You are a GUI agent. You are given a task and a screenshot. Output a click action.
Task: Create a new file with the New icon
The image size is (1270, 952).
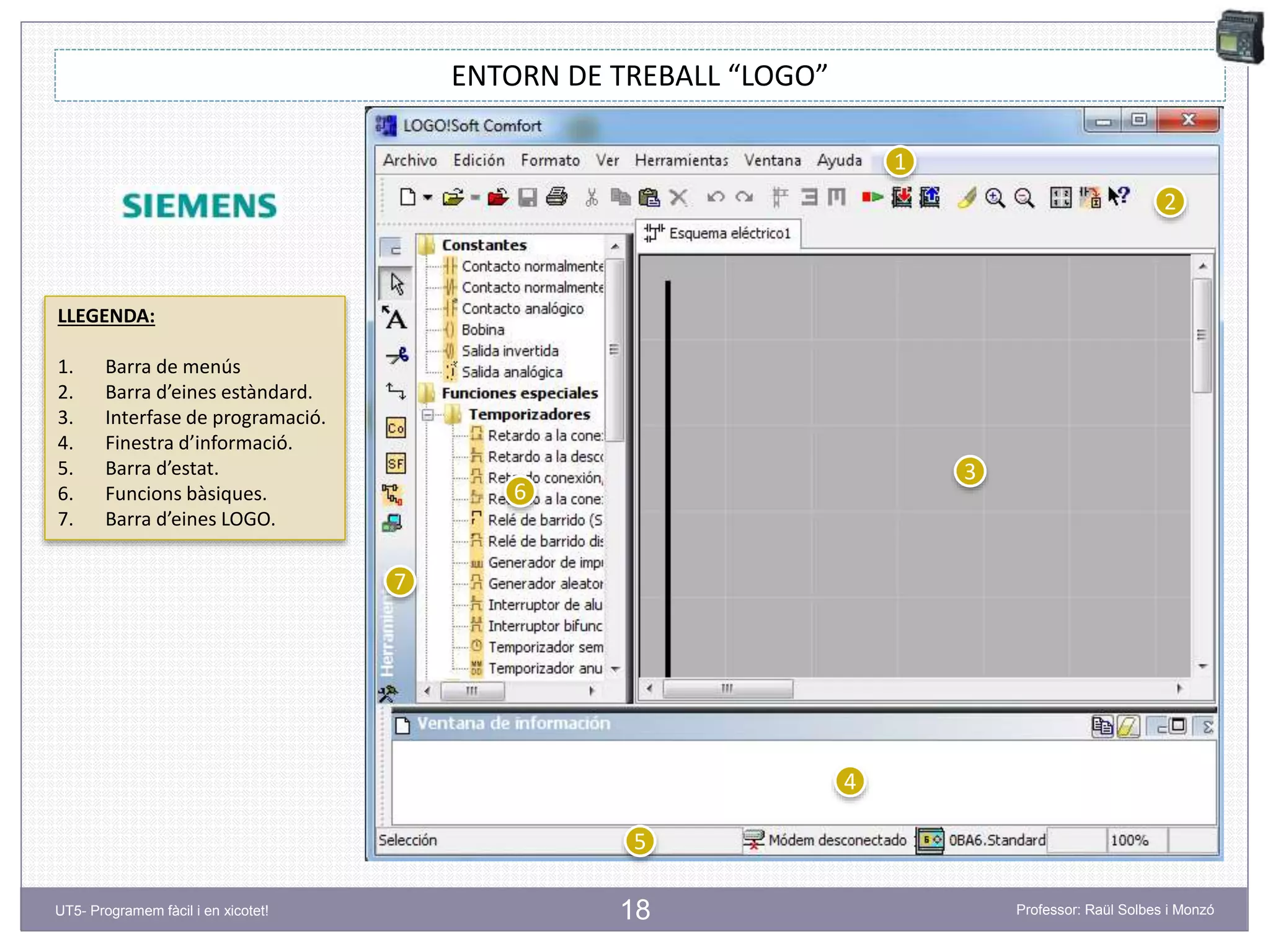[407, 197]
